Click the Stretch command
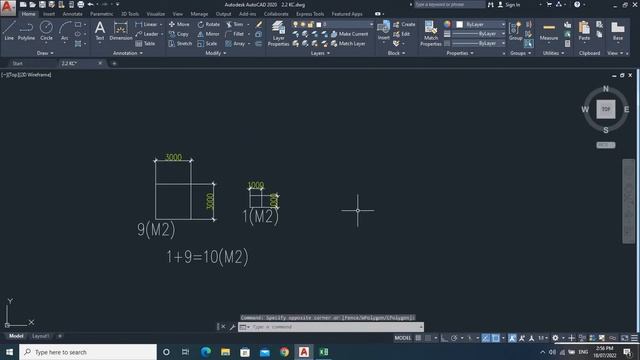 pyautogui.click(x=180, y=43)
